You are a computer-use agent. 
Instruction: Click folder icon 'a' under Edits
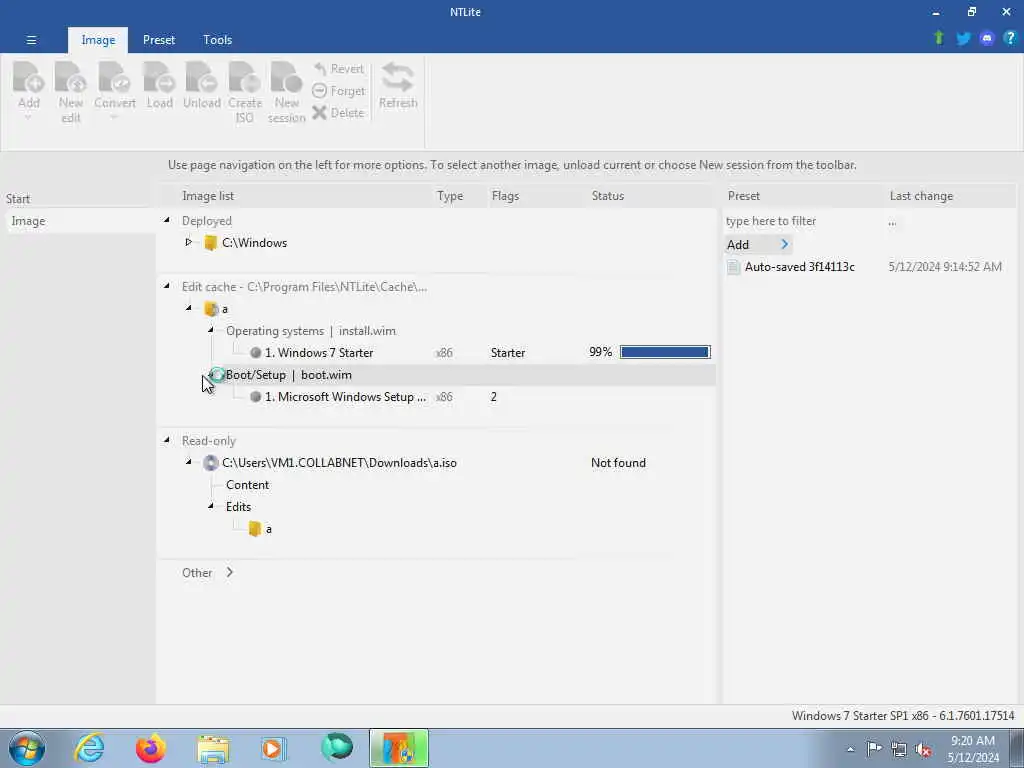[255, 529]
